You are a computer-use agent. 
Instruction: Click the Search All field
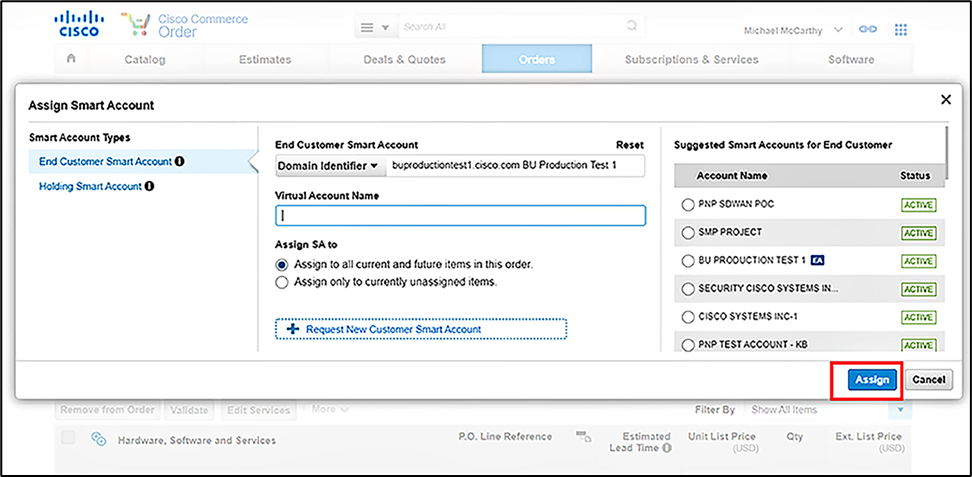[511, 28]
